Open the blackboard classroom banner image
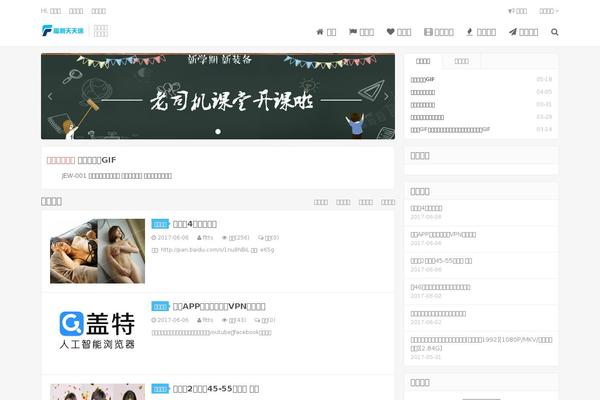Screen dimensions: 600x400 (218, 96)
